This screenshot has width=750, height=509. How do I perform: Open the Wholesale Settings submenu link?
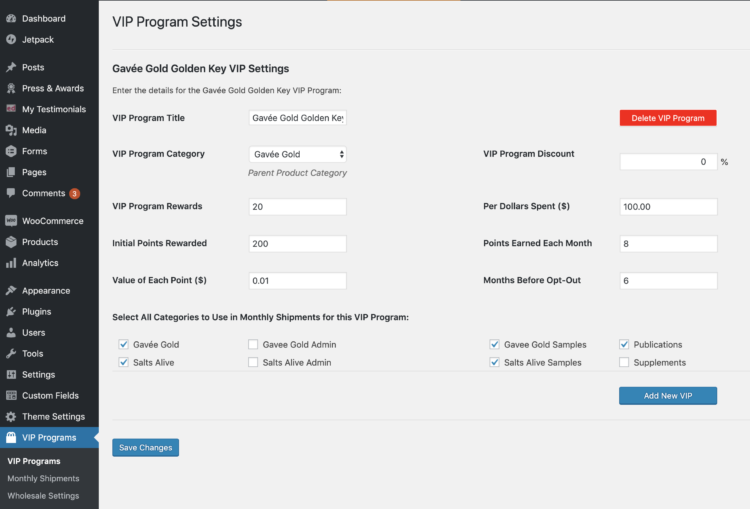click(43, 496)
